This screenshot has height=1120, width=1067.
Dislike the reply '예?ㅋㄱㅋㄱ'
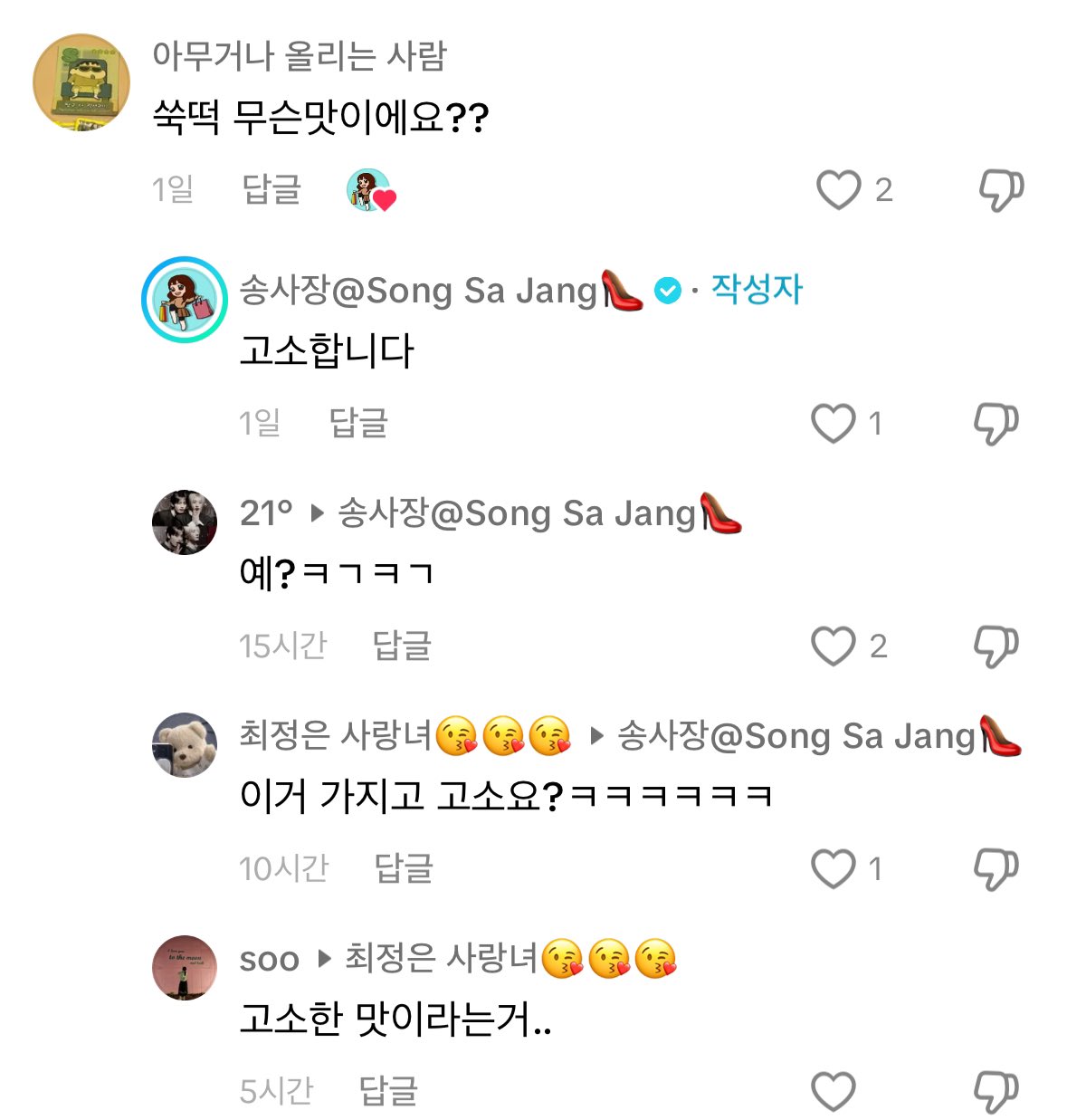[996, 646]
